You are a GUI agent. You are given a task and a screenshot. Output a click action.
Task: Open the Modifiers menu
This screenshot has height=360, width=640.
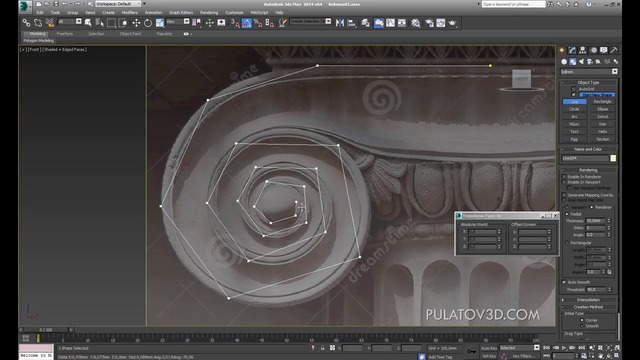click(129, 13)
